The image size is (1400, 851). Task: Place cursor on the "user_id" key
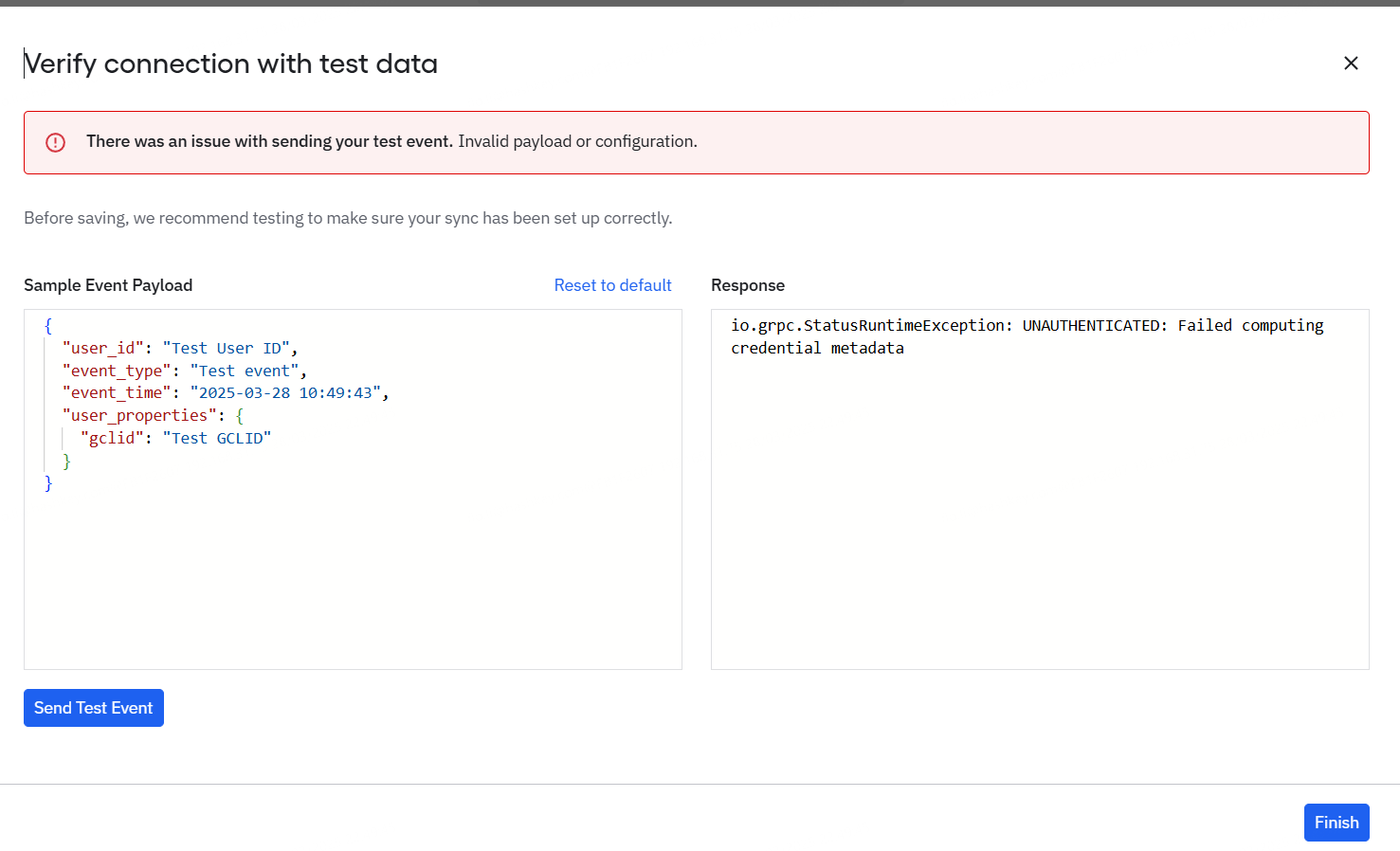tap(103, 349)
